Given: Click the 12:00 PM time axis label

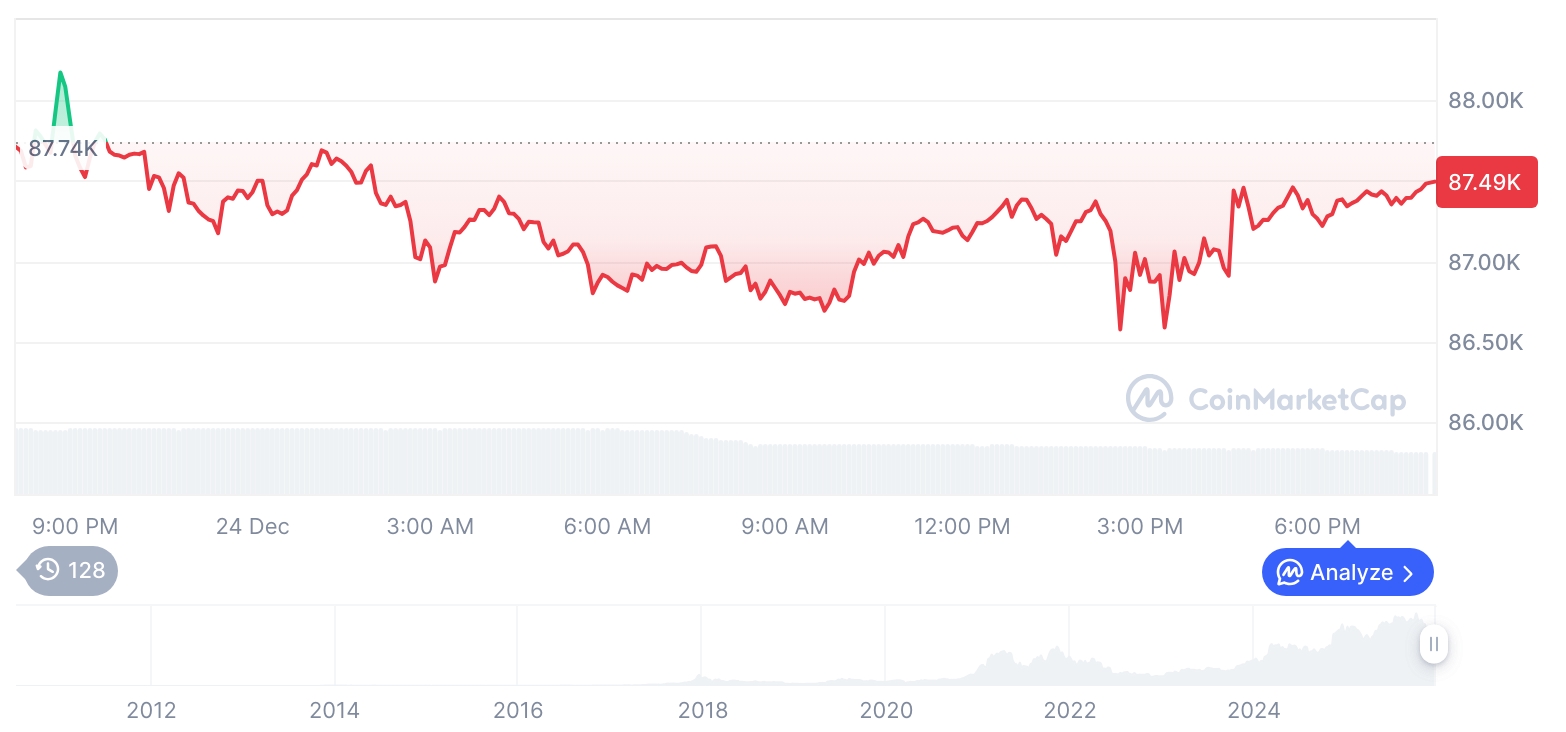Looking at the screenshot, I should [x=962, y=526].
